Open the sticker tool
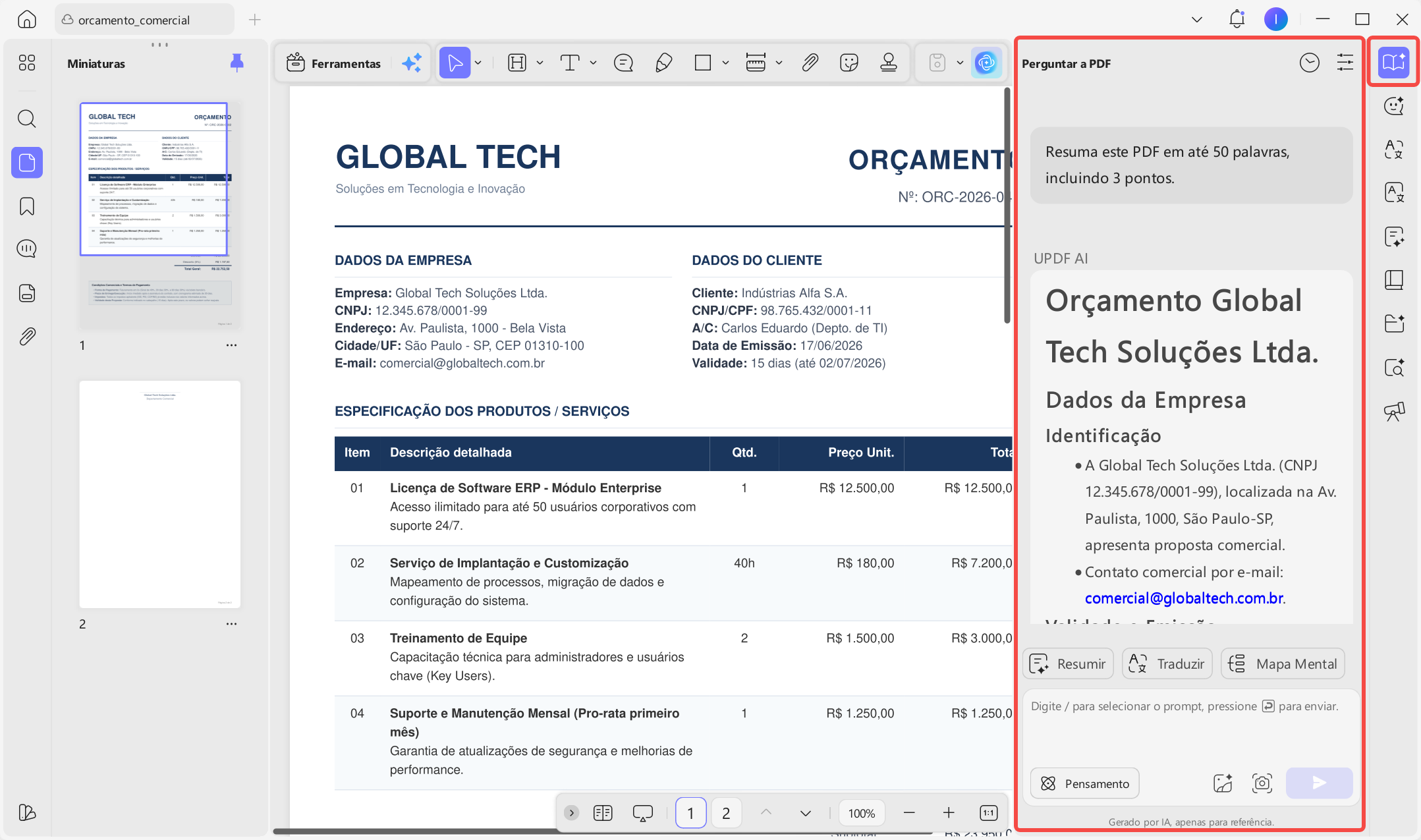Image resolution: width=1421 pixels, height=840 pixels. pyautogui.click(x=849, y=63)
